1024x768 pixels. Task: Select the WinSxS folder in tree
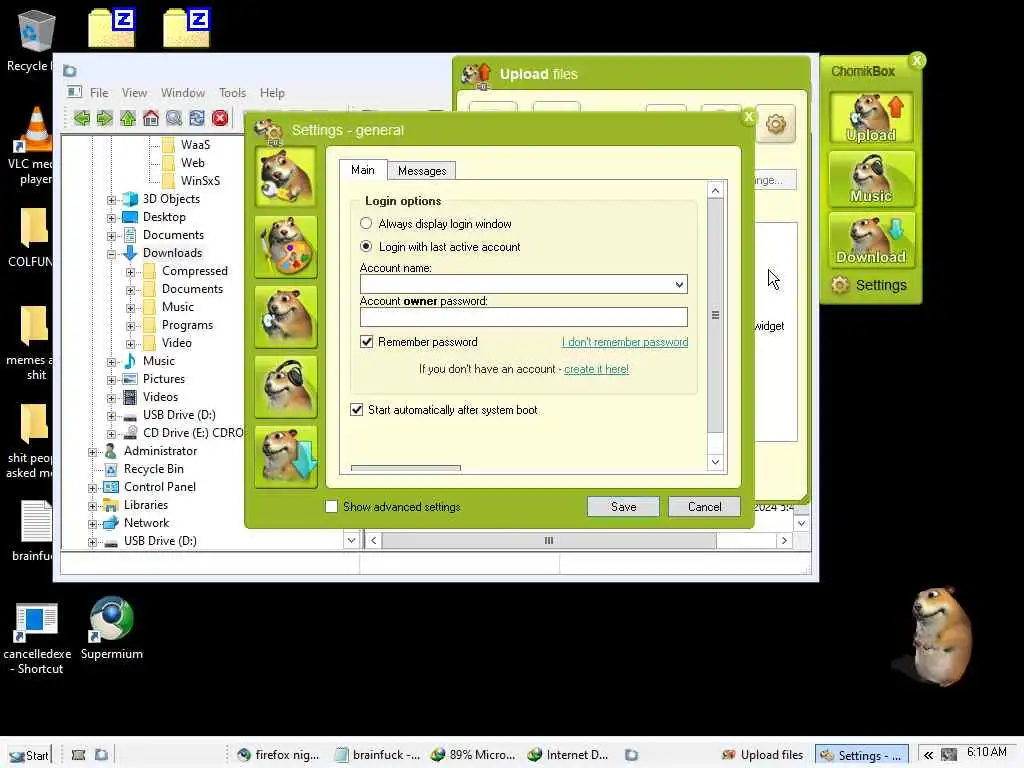[x=200, y=181]
